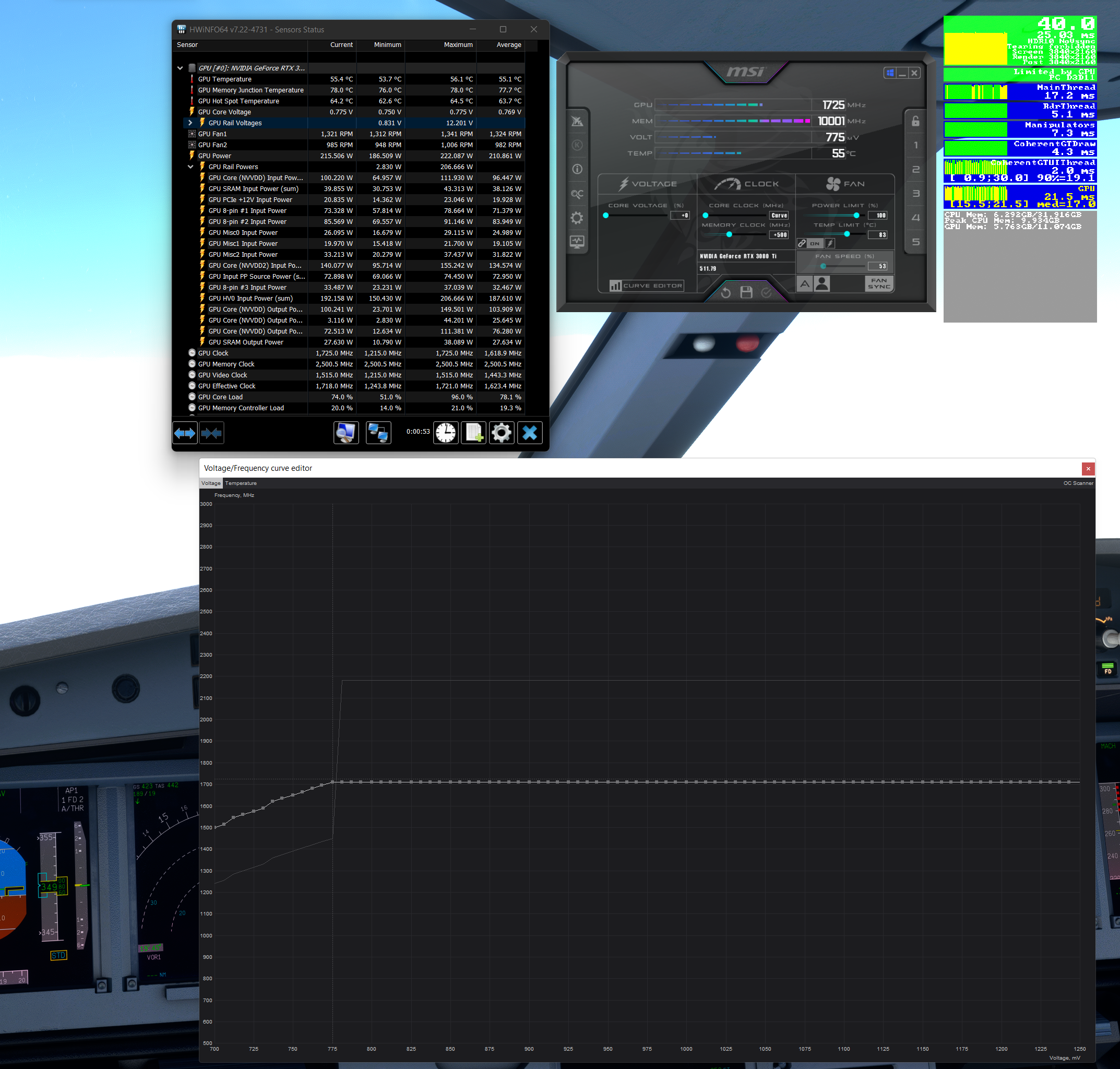The height and width of the screenshot is (1069, 1120).
Task: Click the Afterburner K-Boost circle icon
Action: click(x=577, y=145)
